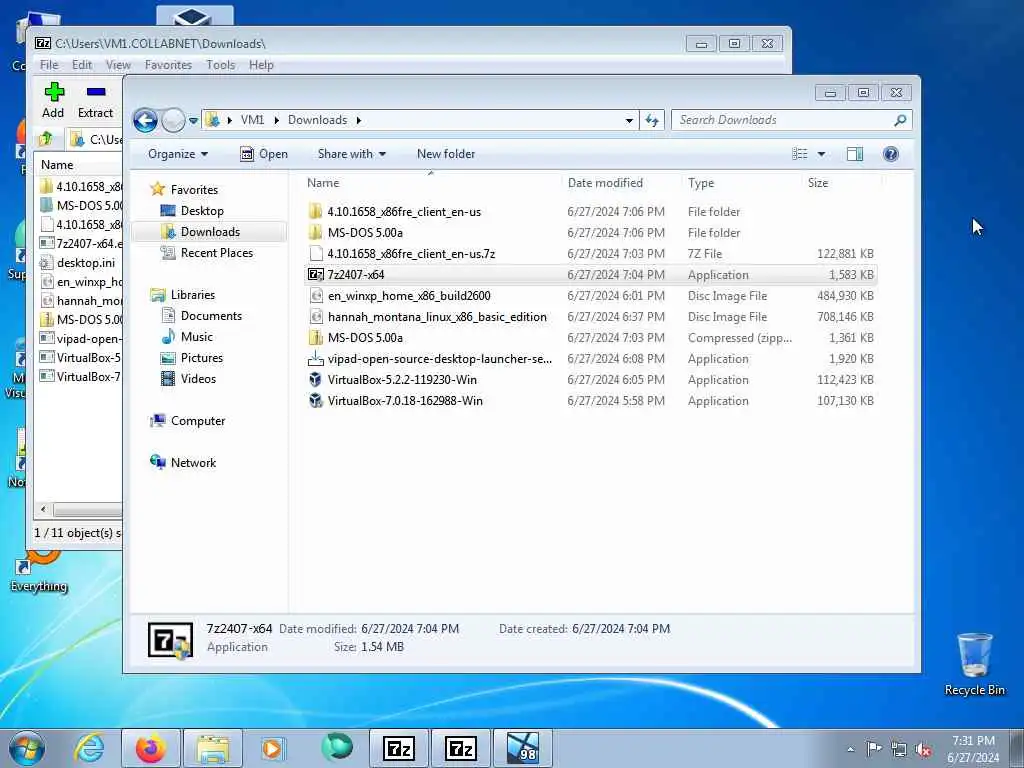Click the Extract icon in 7-Zip toolbar
The image size is (1024, 768).
(96, 91)
